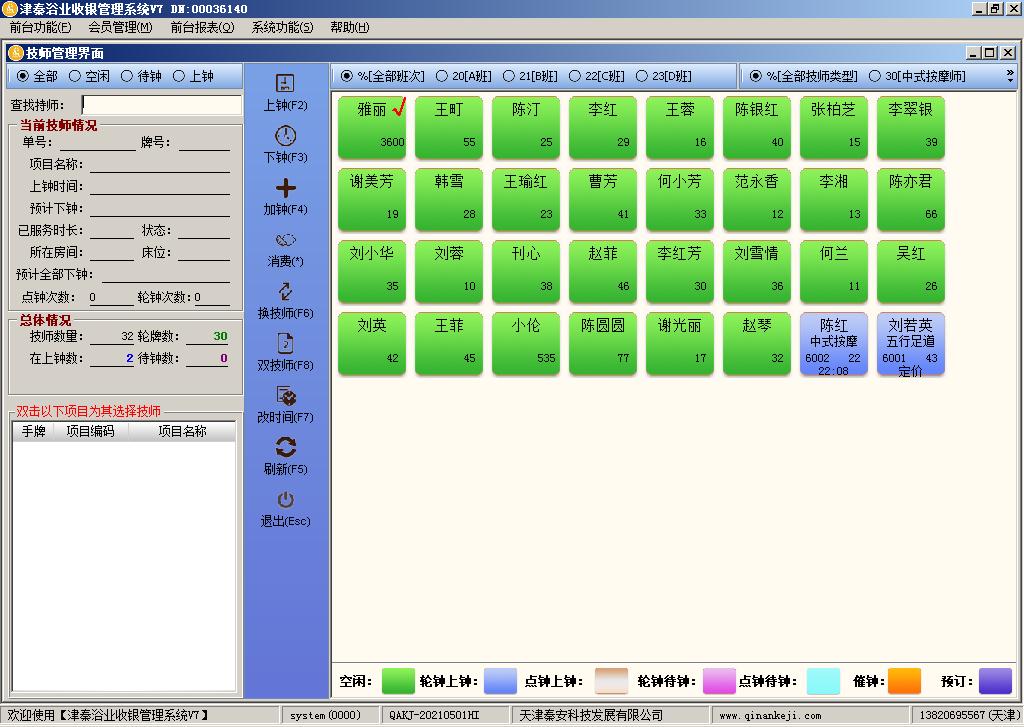Click the 双技师(F8) icon
Viewport: 1024px width, 727px height.
(x=285, y=344)
